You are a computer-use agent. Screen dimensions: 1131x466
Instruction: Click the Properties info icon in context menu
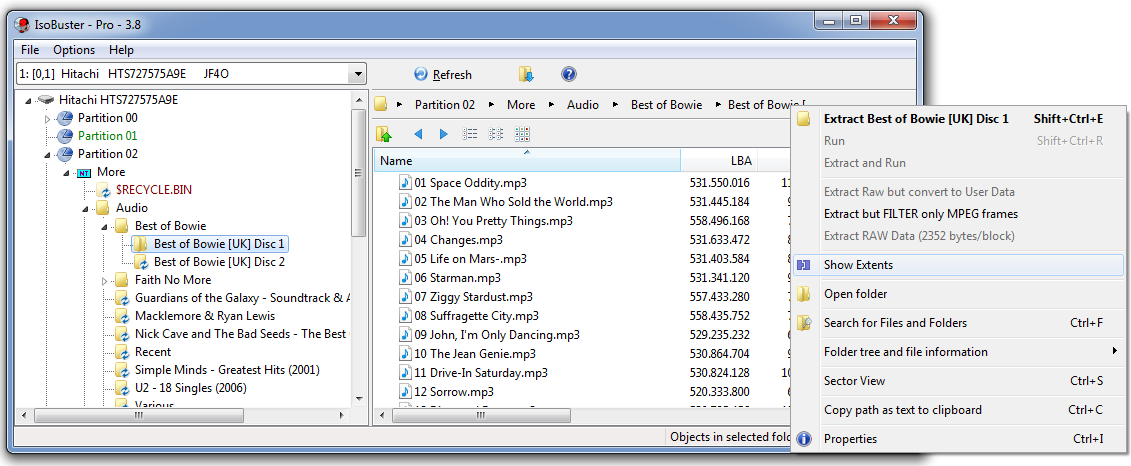[804, 439]
